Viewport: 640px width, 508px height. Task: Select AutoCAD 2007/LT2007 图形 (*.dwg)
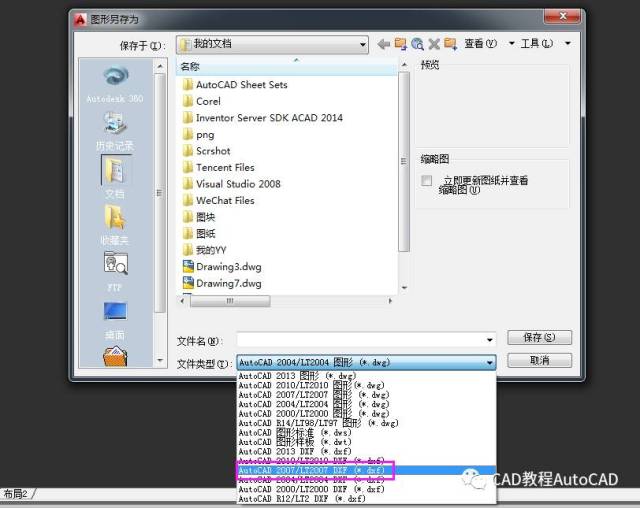pos(367,395)
